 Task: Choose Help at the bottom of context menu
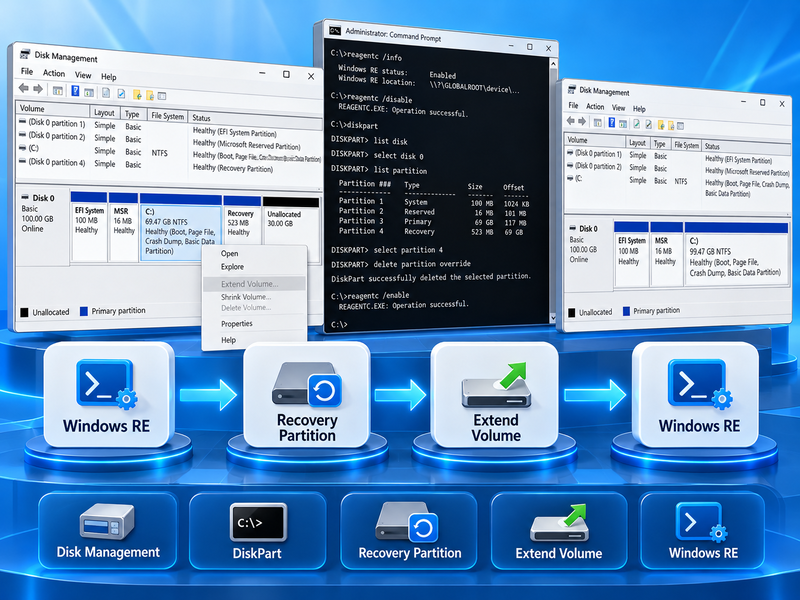[229, 340]
